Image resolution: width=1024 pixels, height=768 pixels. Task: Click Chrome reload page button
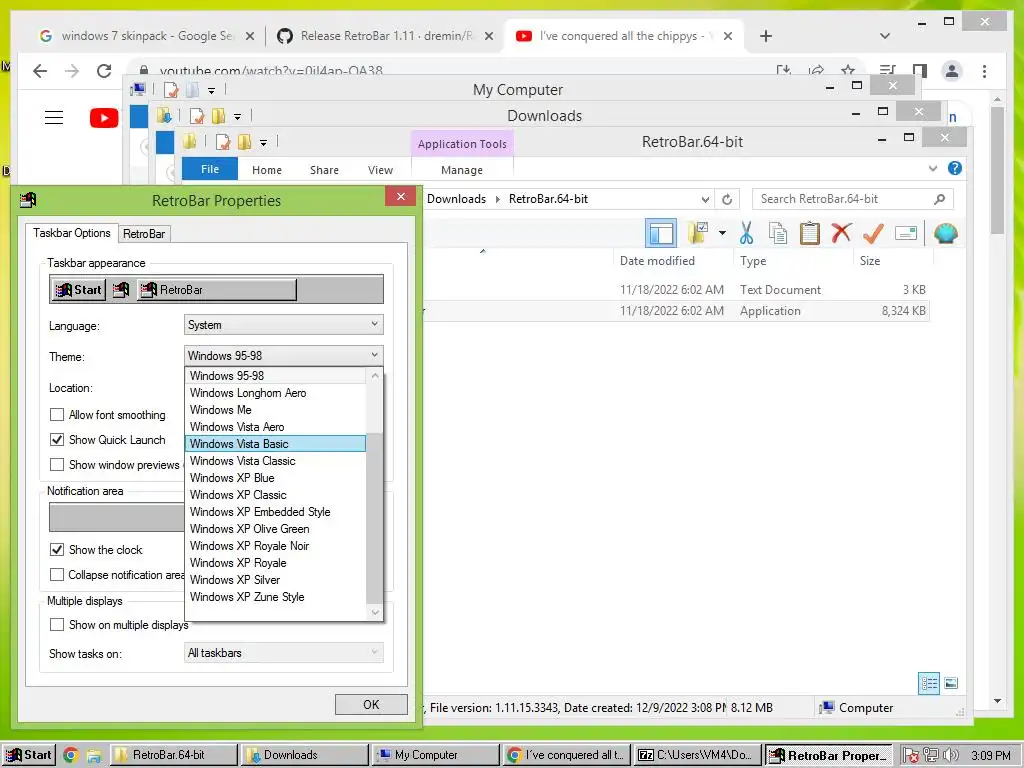(104, 71)
